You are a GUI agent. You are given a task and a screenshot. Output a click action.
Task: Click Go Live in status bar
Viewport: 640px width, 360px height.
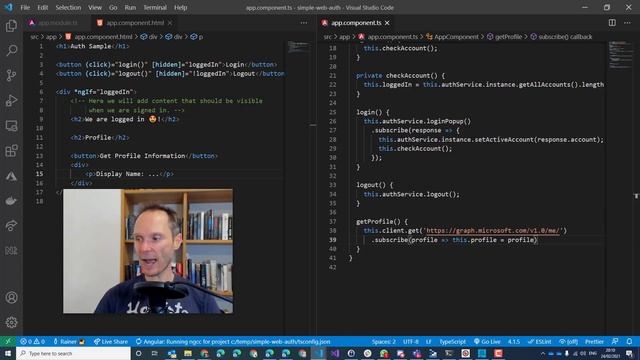pos(487,342)
